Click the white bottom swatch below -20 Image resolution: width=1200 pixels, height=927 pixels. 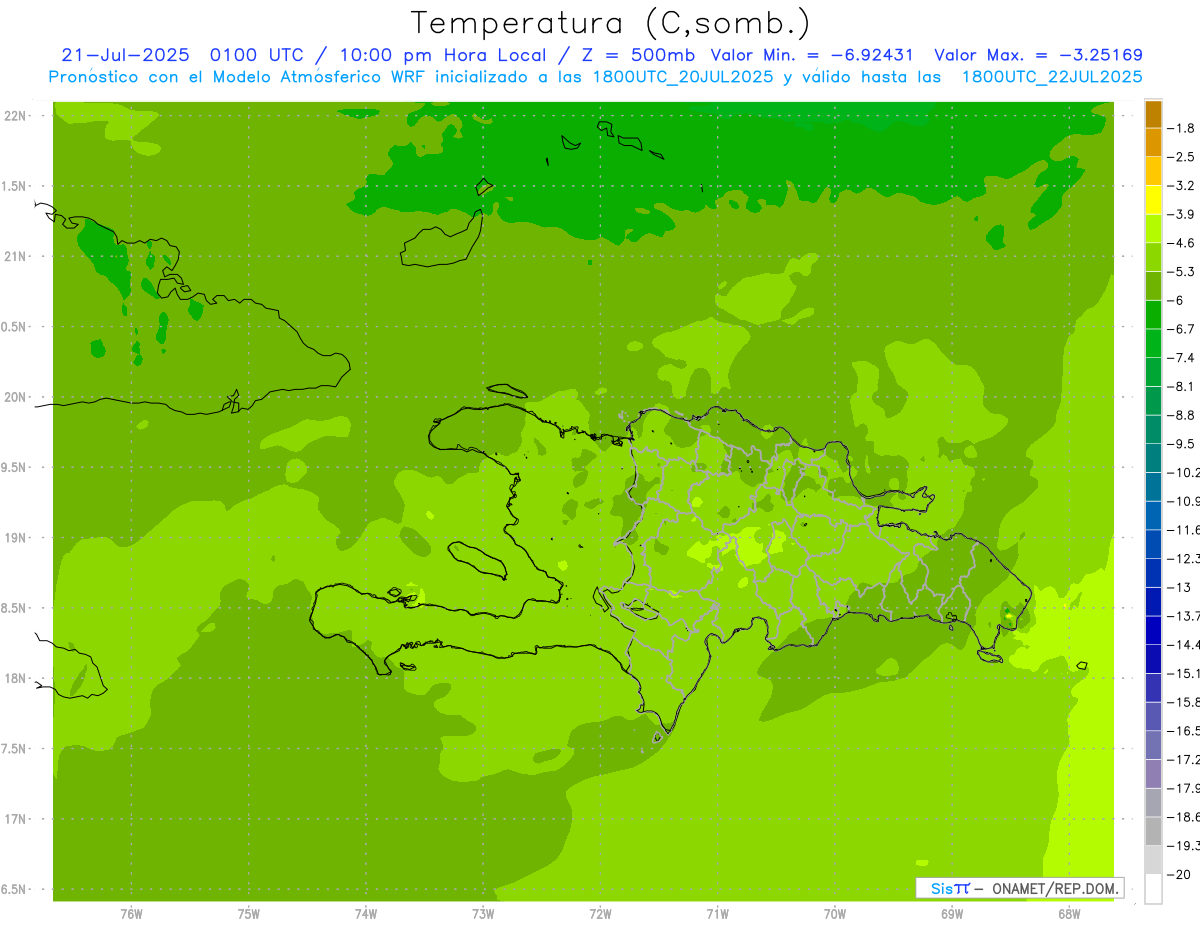(x=1153, y=888)
